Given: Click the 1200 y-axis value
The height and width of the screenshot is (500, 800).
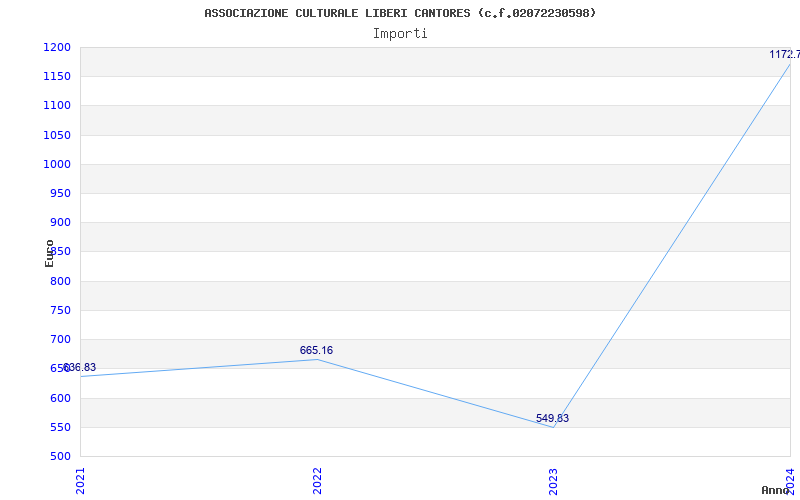Looking at the screenshot, I should (x=57, y=48).
